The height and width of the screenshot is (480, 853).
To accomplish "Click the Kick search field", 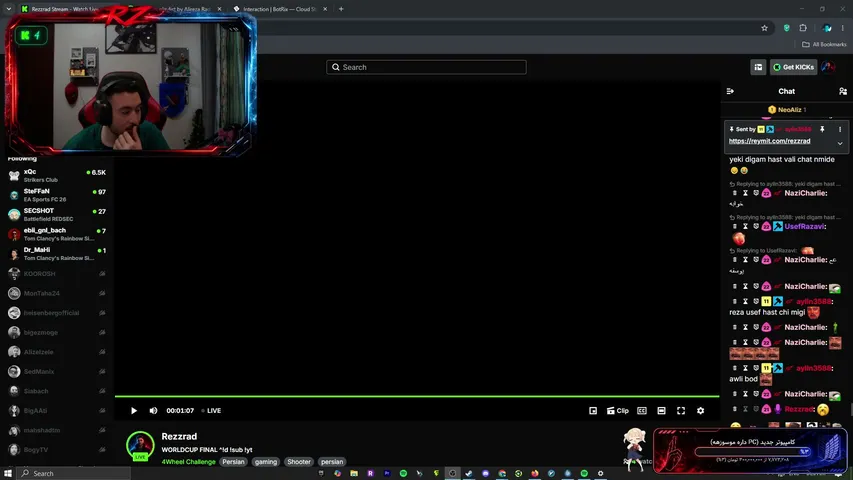I will (x=426, y=67).
